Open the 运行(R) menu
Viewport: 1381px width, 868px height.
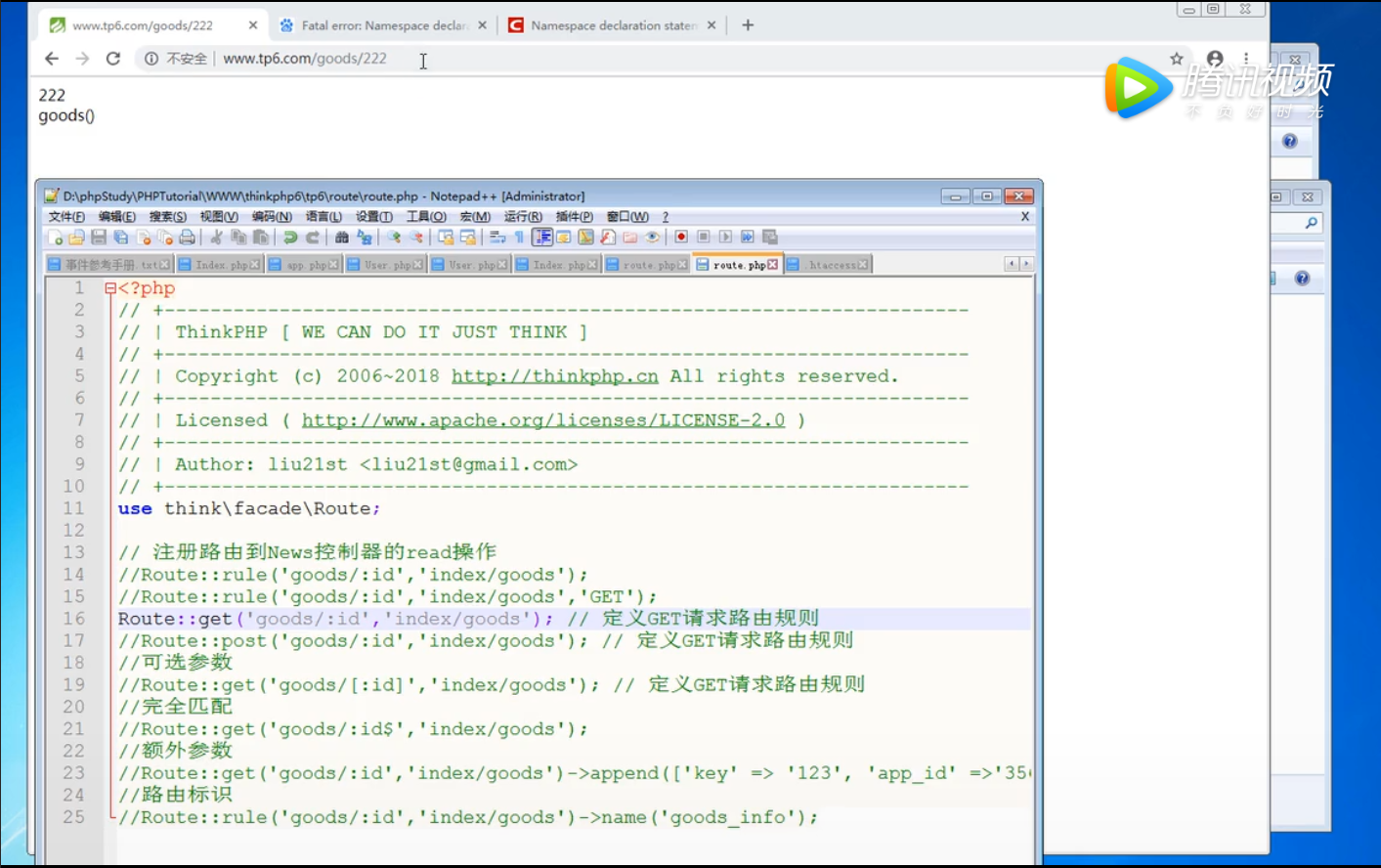point(523,217)
